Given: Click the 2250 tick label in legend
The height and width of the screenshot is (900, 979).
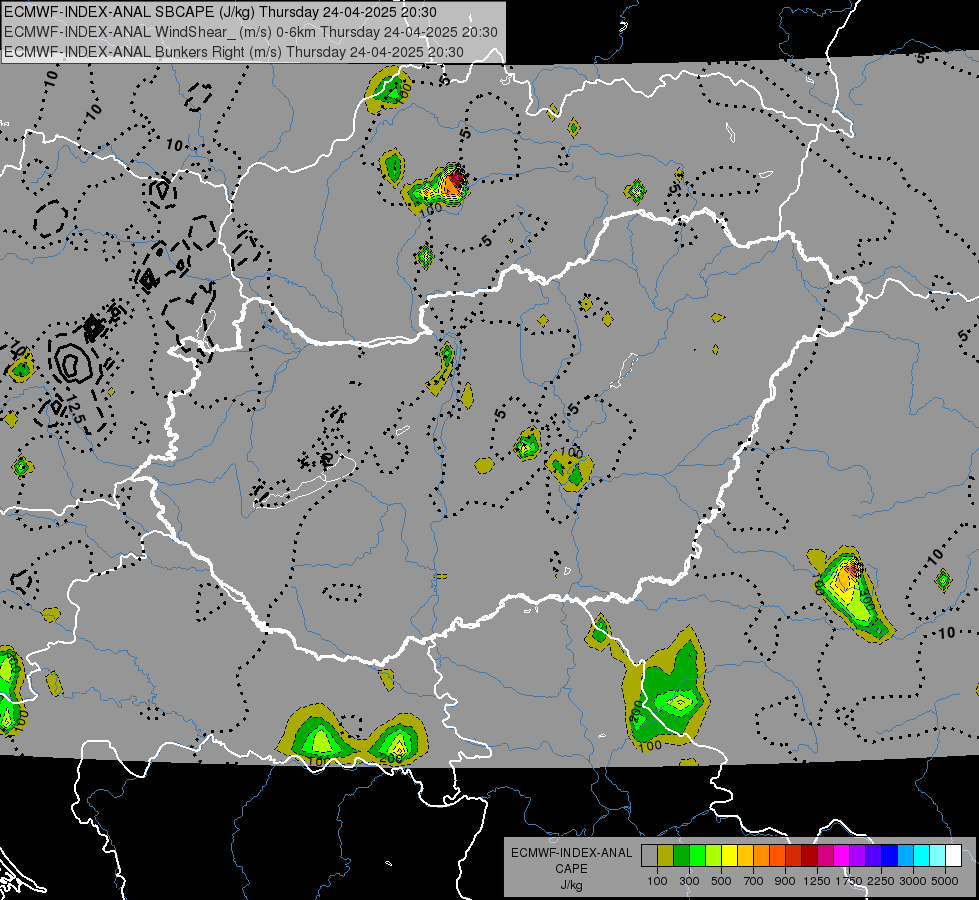Looking at the screenshot, I should pos(881,881).
